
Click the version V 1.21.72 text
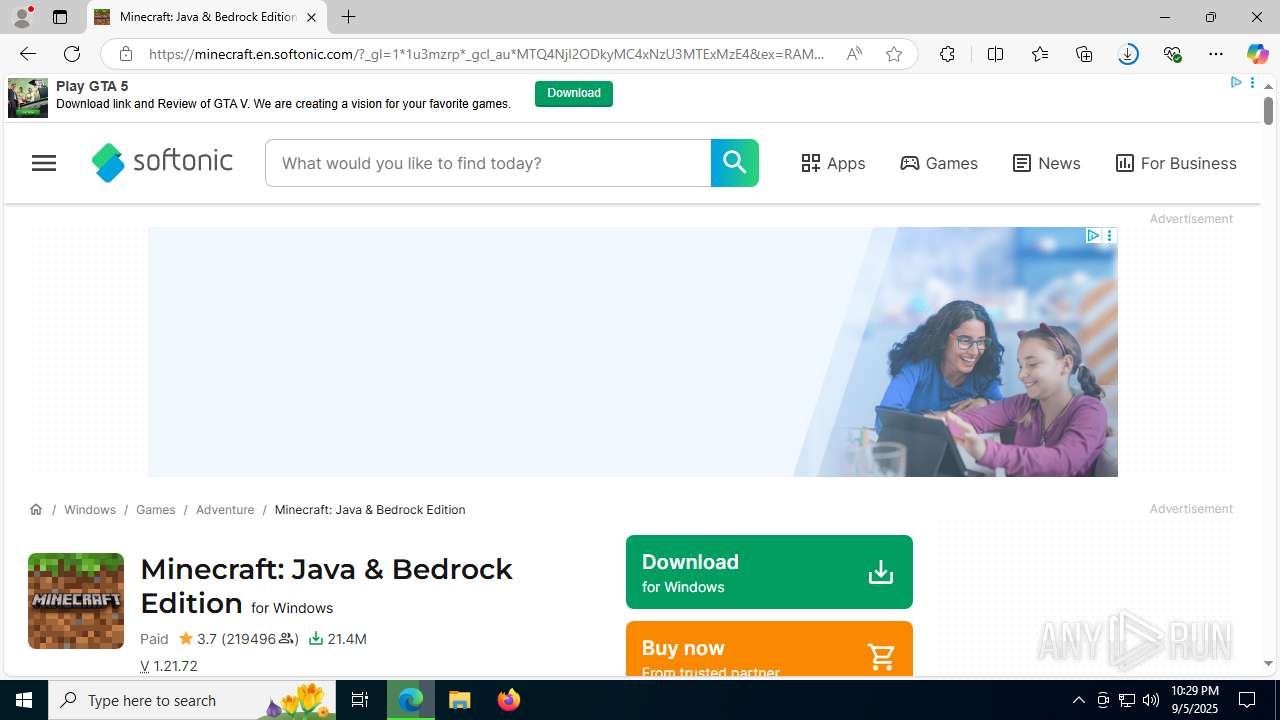(x=169, y=666)
